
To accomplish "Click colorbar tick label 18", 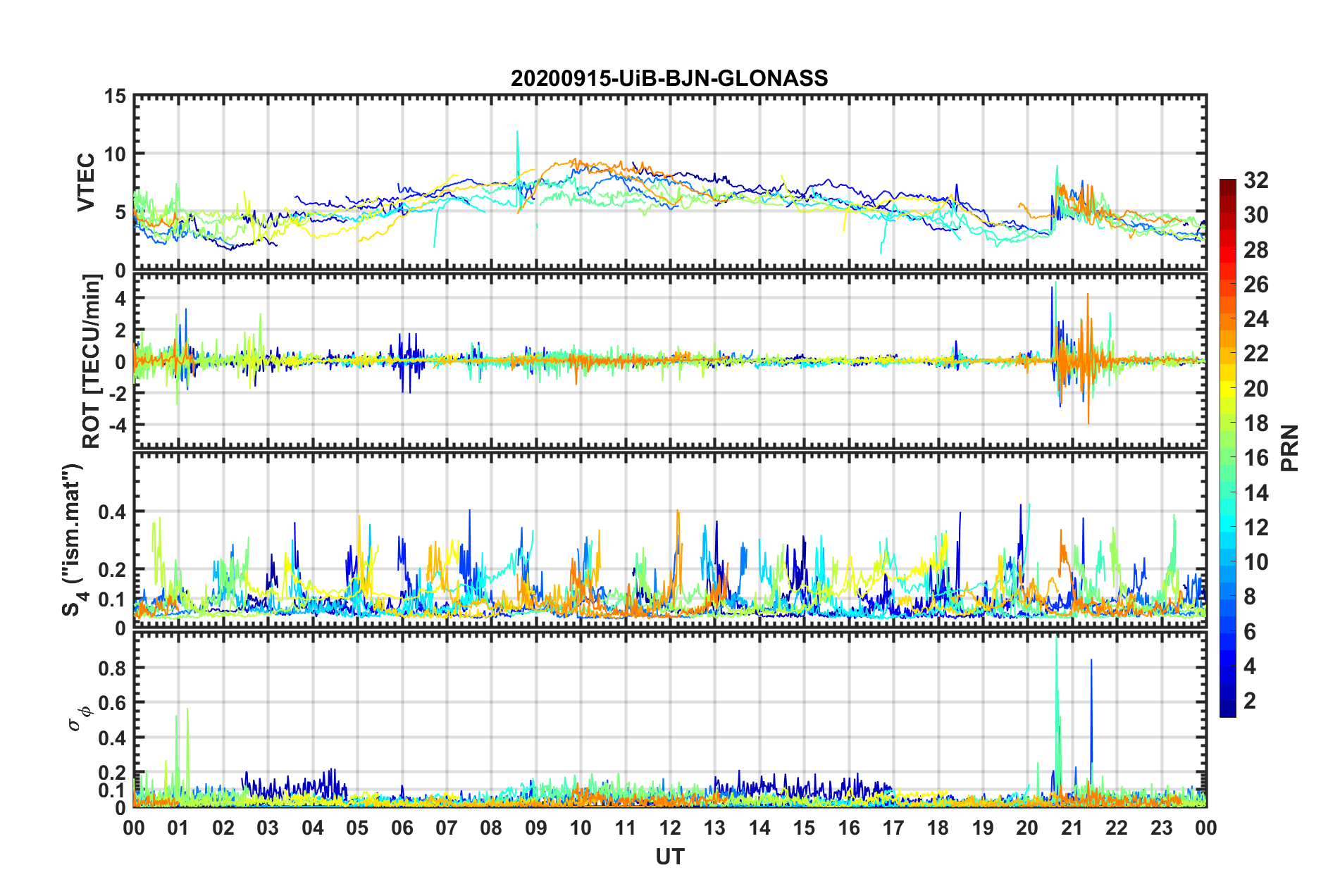I will tap(1255, 423).
